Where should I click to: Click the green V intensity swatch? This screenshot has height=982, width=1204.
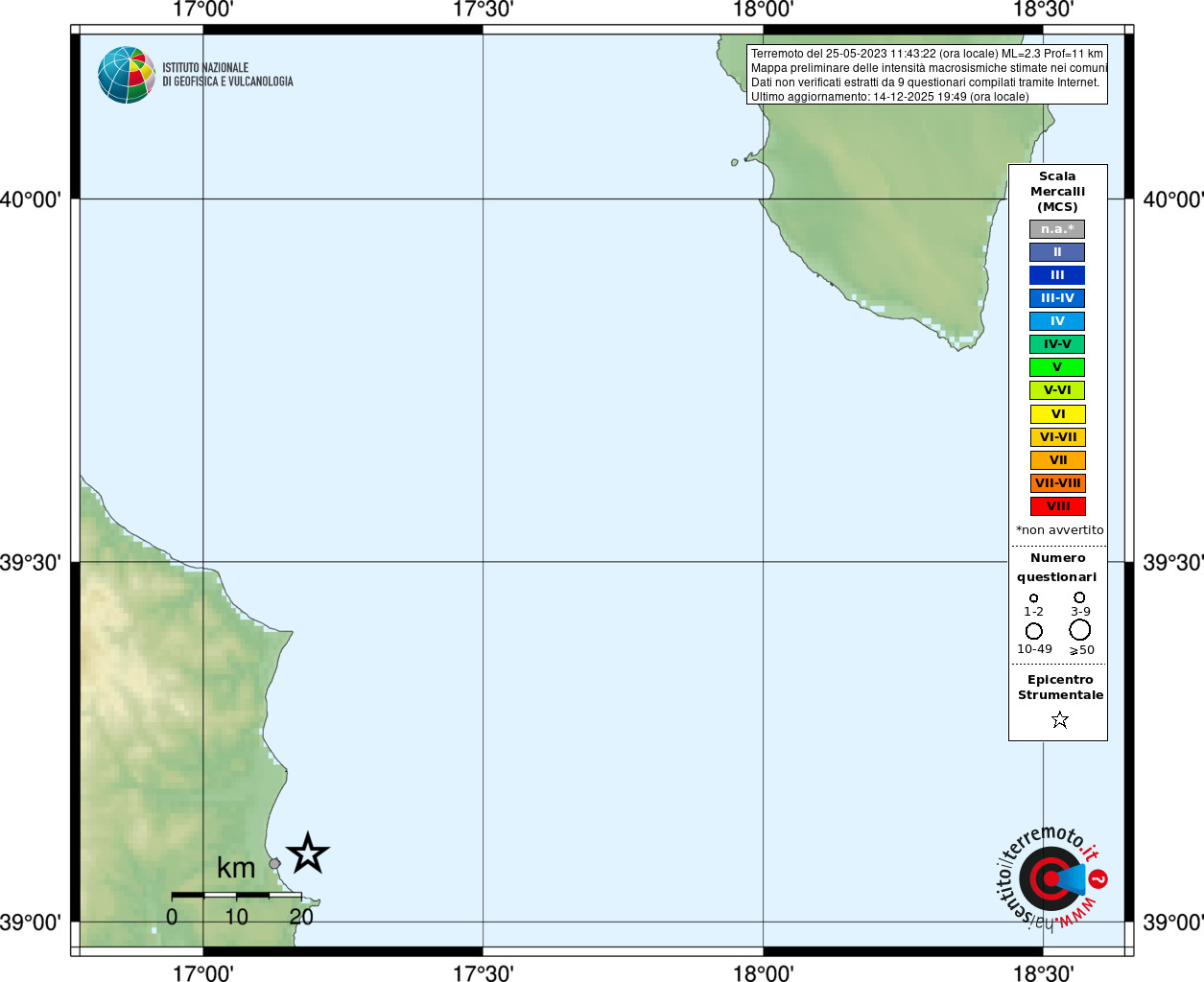1057,367
